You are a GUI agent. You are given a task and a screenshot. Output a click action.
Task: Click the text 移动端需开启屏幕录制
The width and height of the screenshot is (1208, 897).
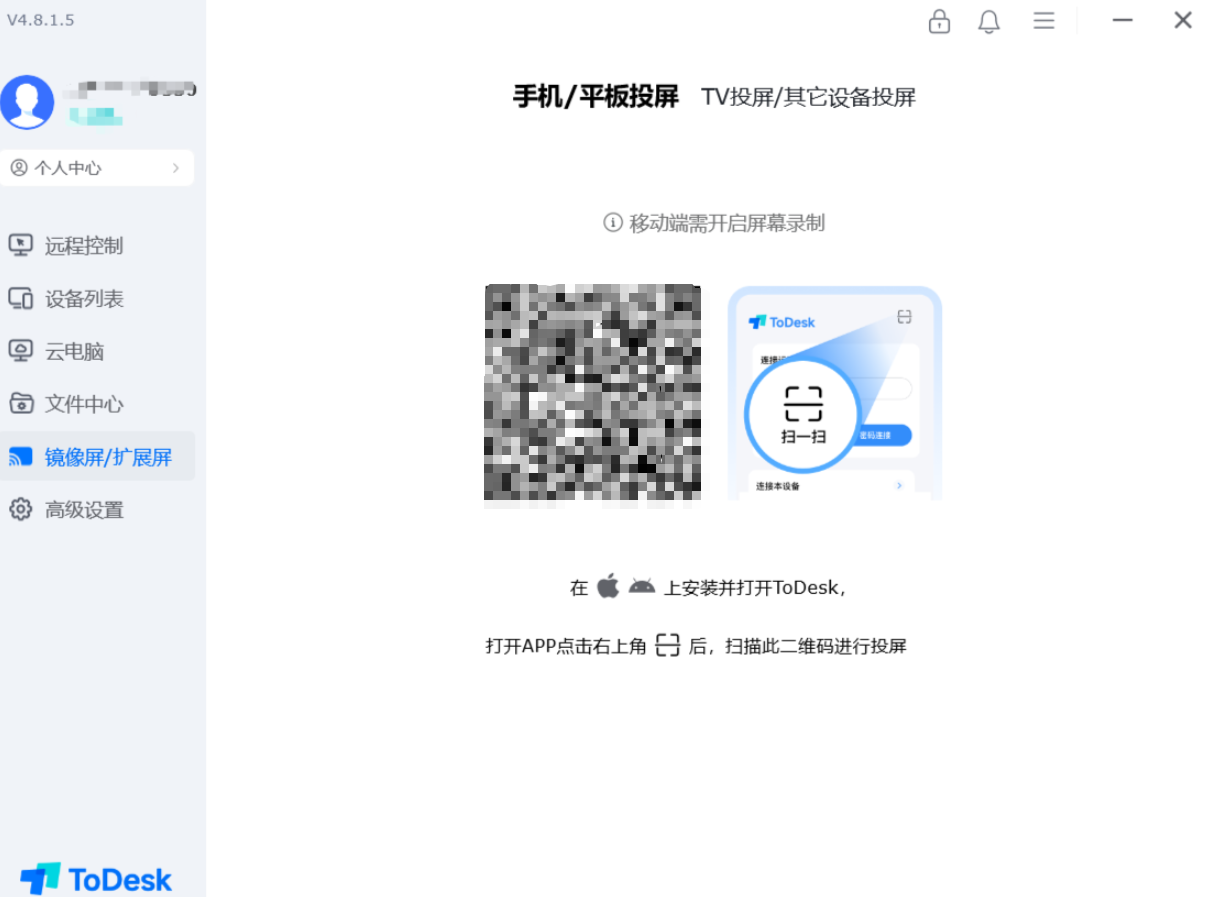point(727,223)
